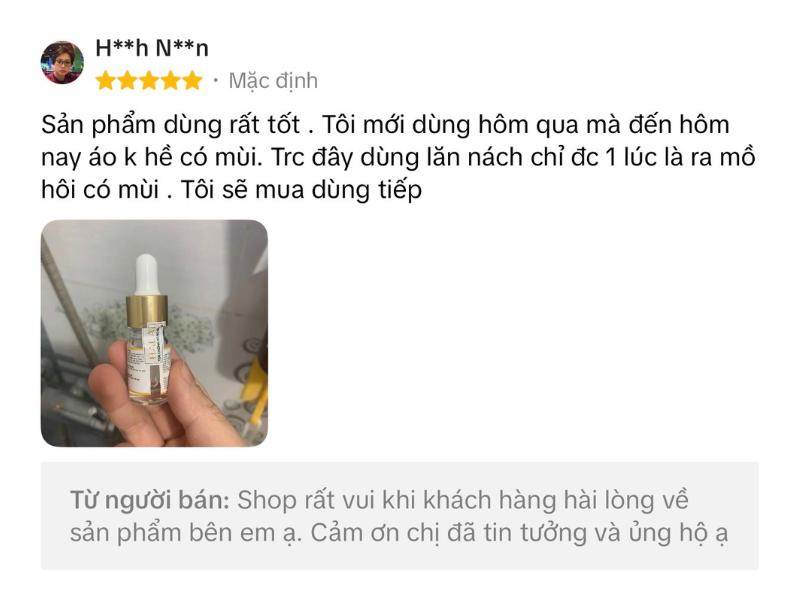Viewport: 800px width, 600px height.
Task: Select the fourth rating star
Action: pyautogui.click(x=170, y=81)
